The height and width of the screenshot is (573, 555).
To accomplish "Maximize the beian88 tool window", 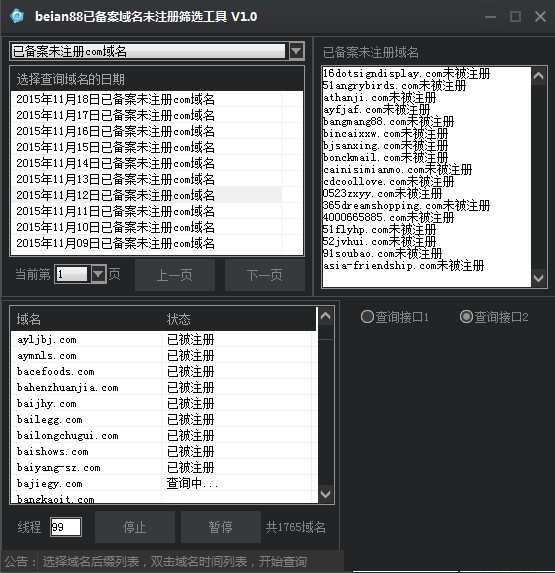I will [515, 16].
